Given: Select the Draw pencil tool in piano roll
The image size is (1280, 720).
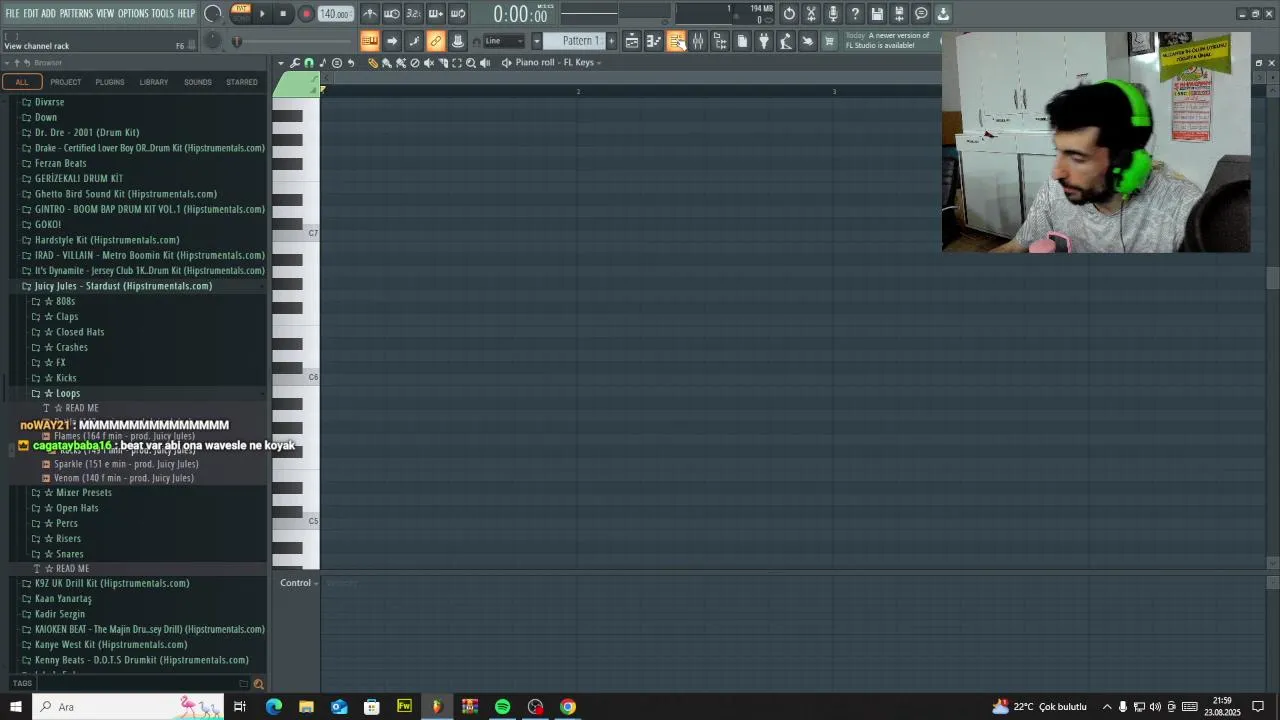Looking at the screenshot, I should (x=372, y=62).
